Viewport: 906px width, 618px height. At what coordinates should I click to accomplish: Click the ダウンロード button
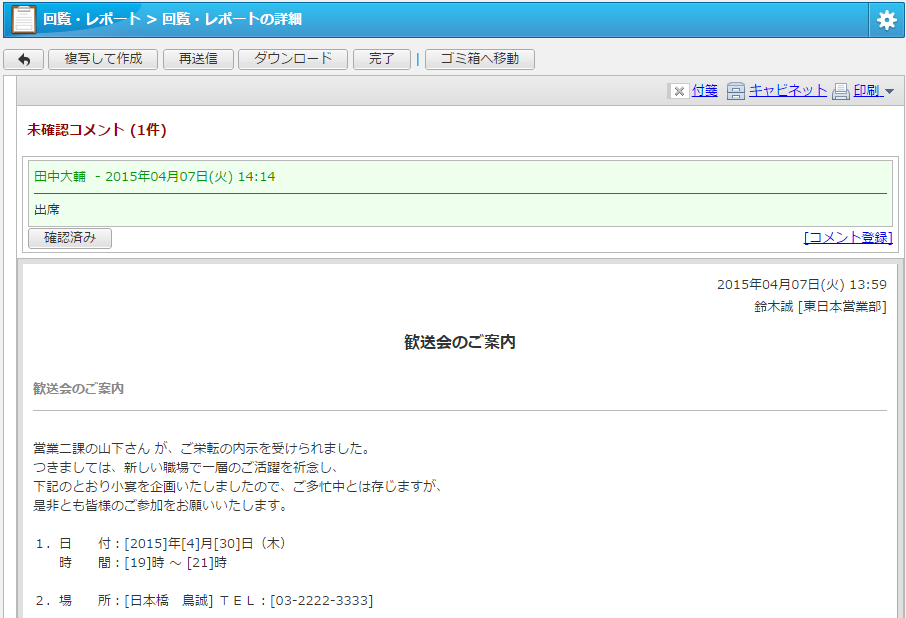[292, 59]
